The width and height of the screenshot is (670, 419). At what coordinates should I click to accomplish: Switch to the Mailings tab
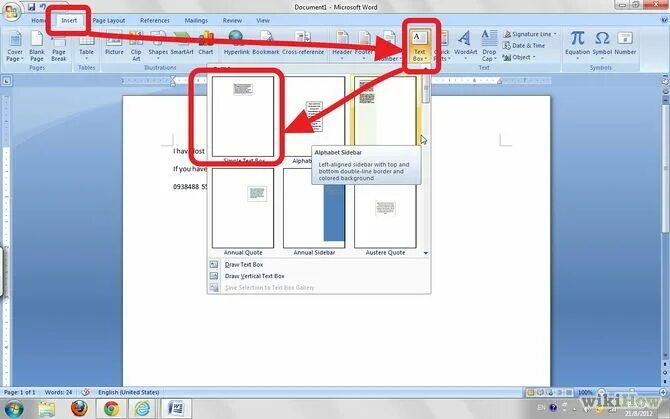coord(196,20)
